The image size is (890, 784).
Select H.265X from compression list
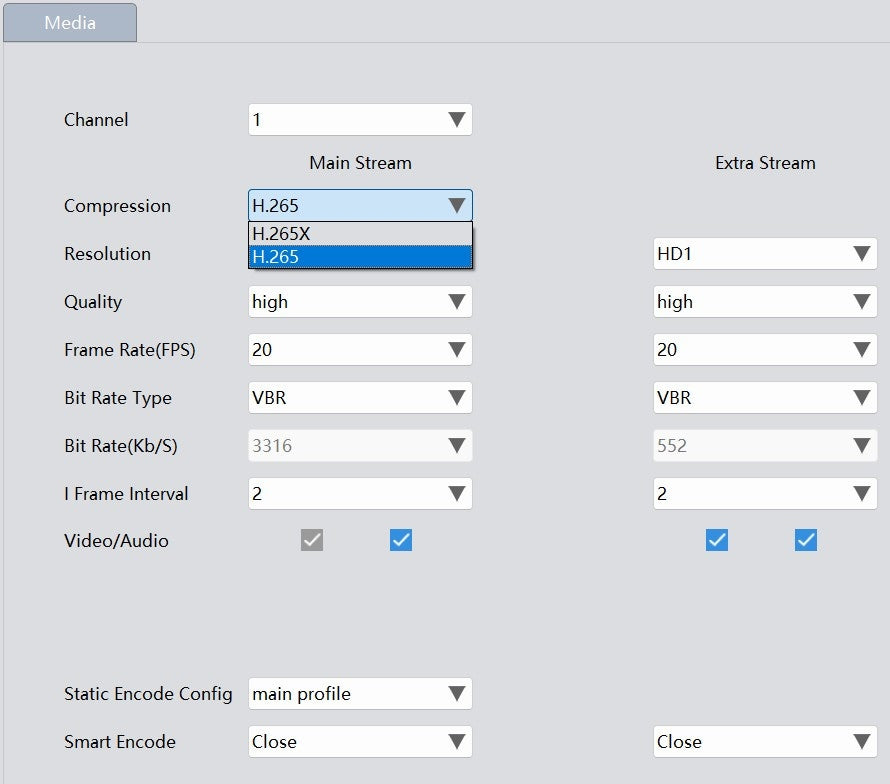[x=360, y=234]
